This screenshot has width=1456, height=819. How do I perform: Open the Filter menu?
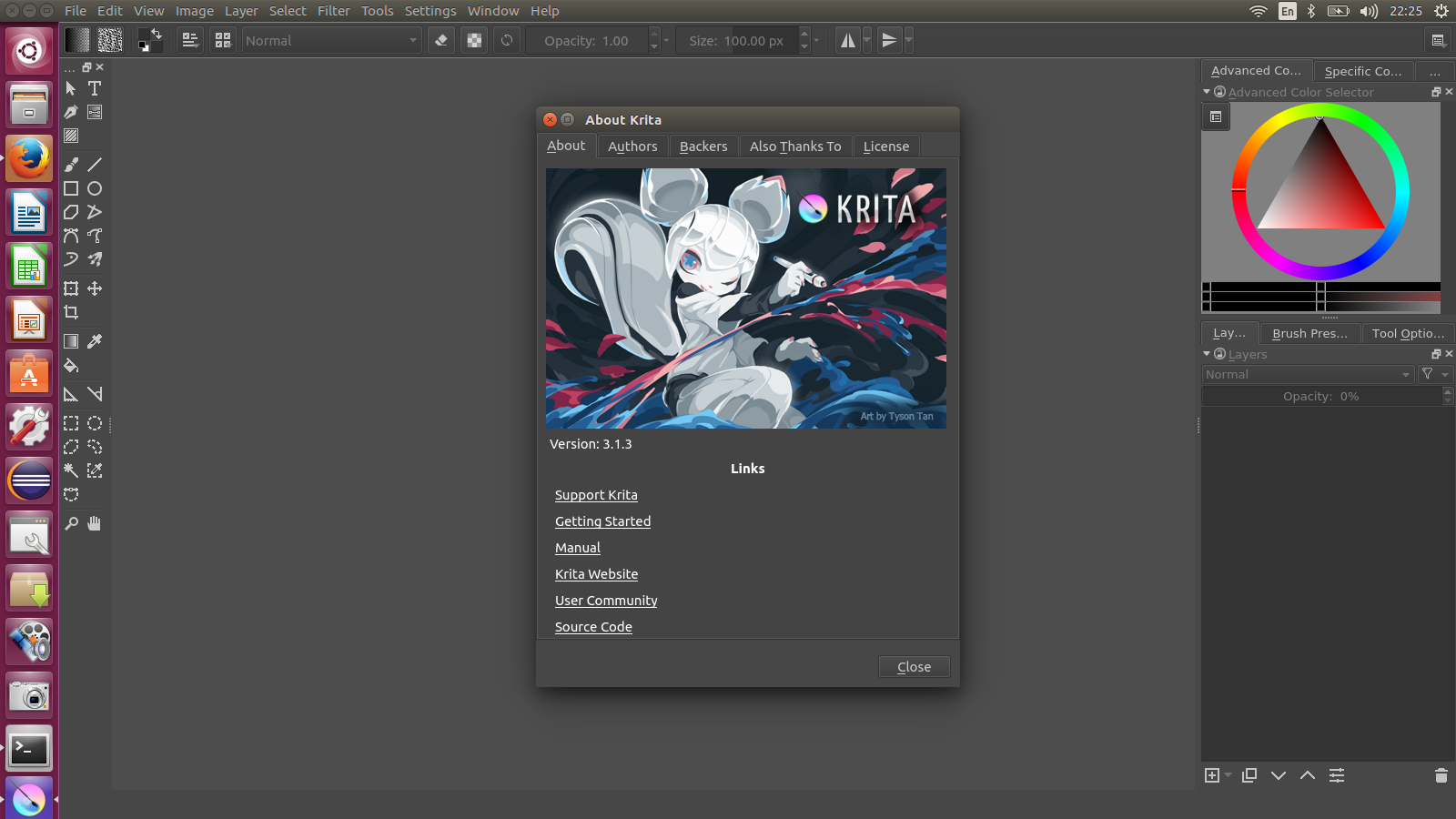(x=333, y=11)
